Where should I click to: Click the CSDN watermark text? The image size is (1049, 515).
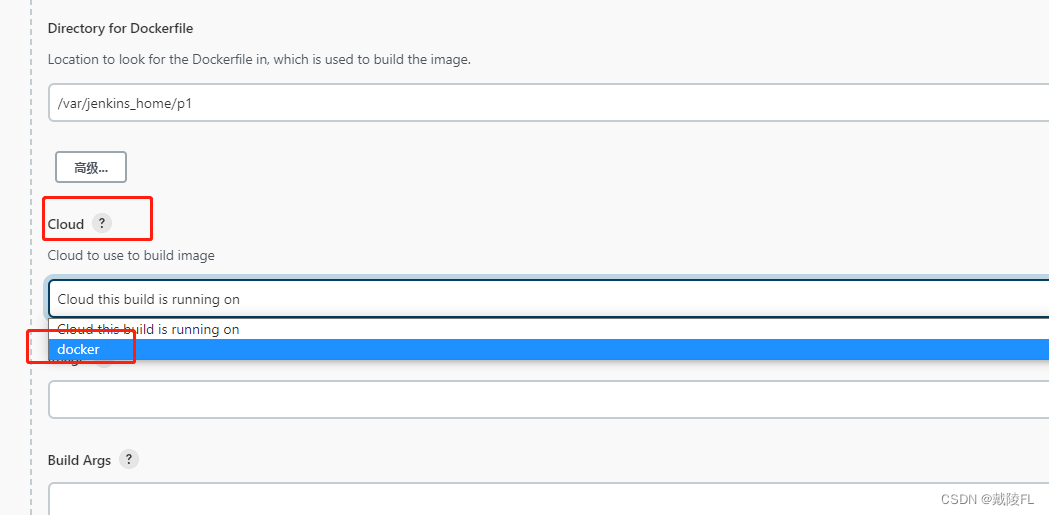coord(958,499)
